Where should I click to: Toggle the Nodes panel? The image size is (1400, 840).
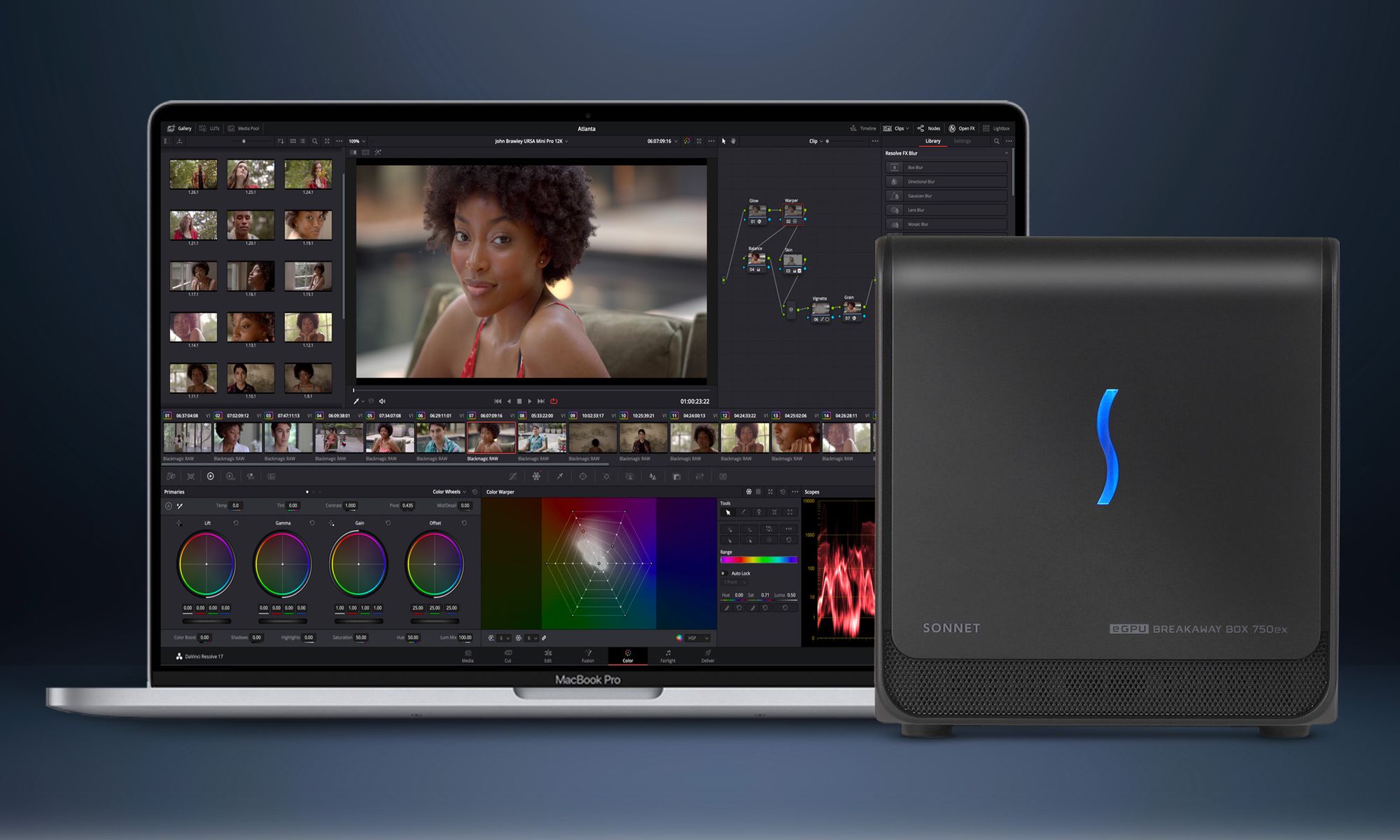click(929, 128)
